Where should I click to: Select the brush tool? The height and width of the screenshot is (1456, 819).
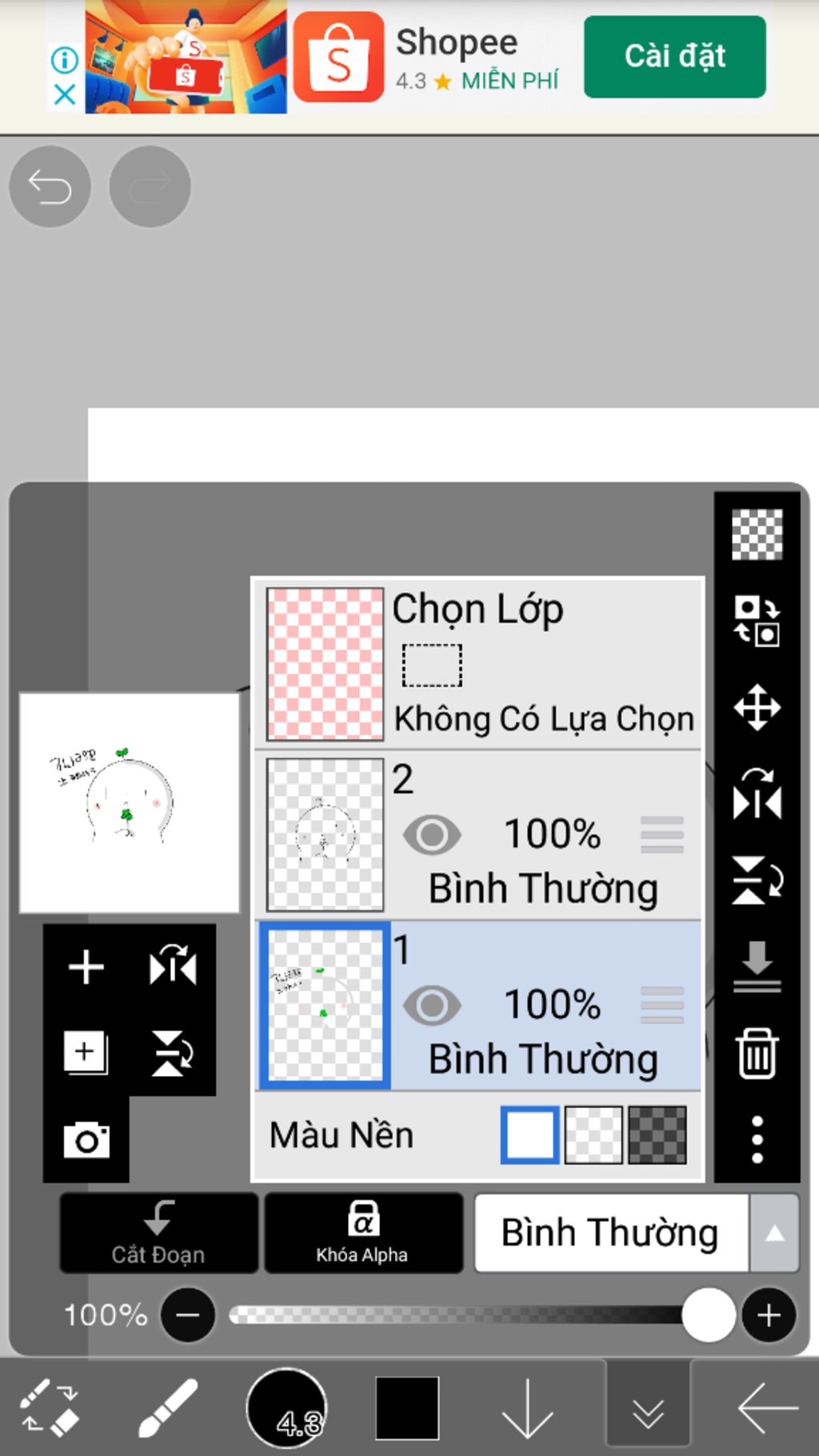[168, 1408]
